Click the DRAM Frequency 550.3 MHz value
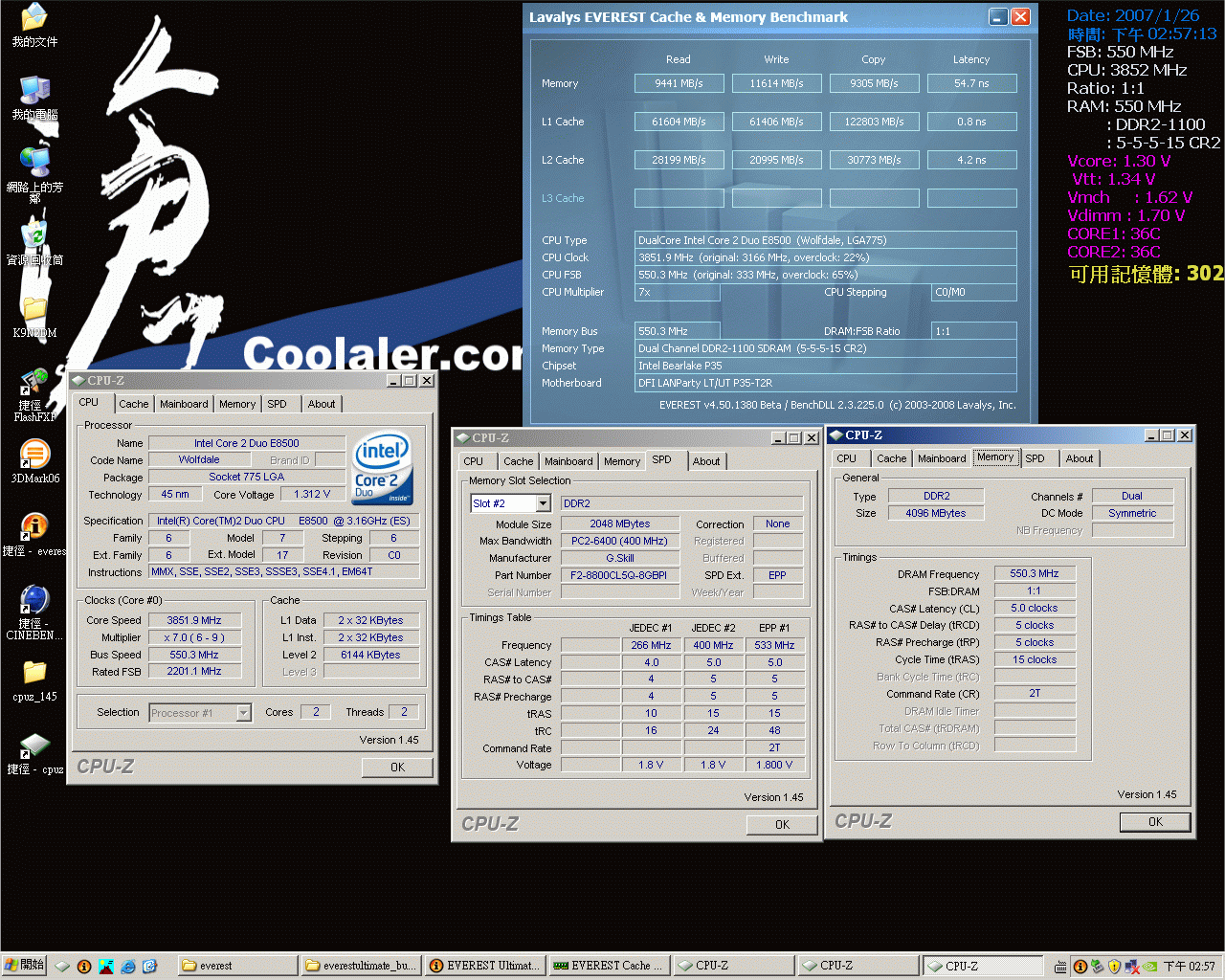 pos(1035,573)
